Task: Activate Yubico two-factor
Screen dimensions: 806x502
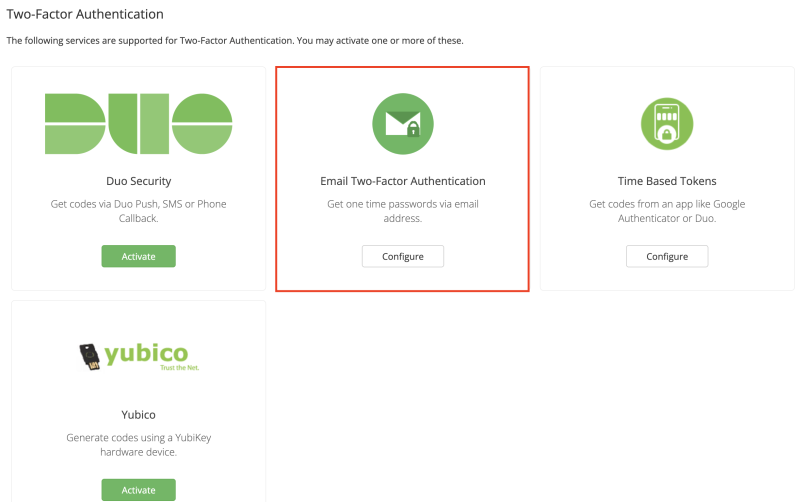Action: tap(138, 490)
